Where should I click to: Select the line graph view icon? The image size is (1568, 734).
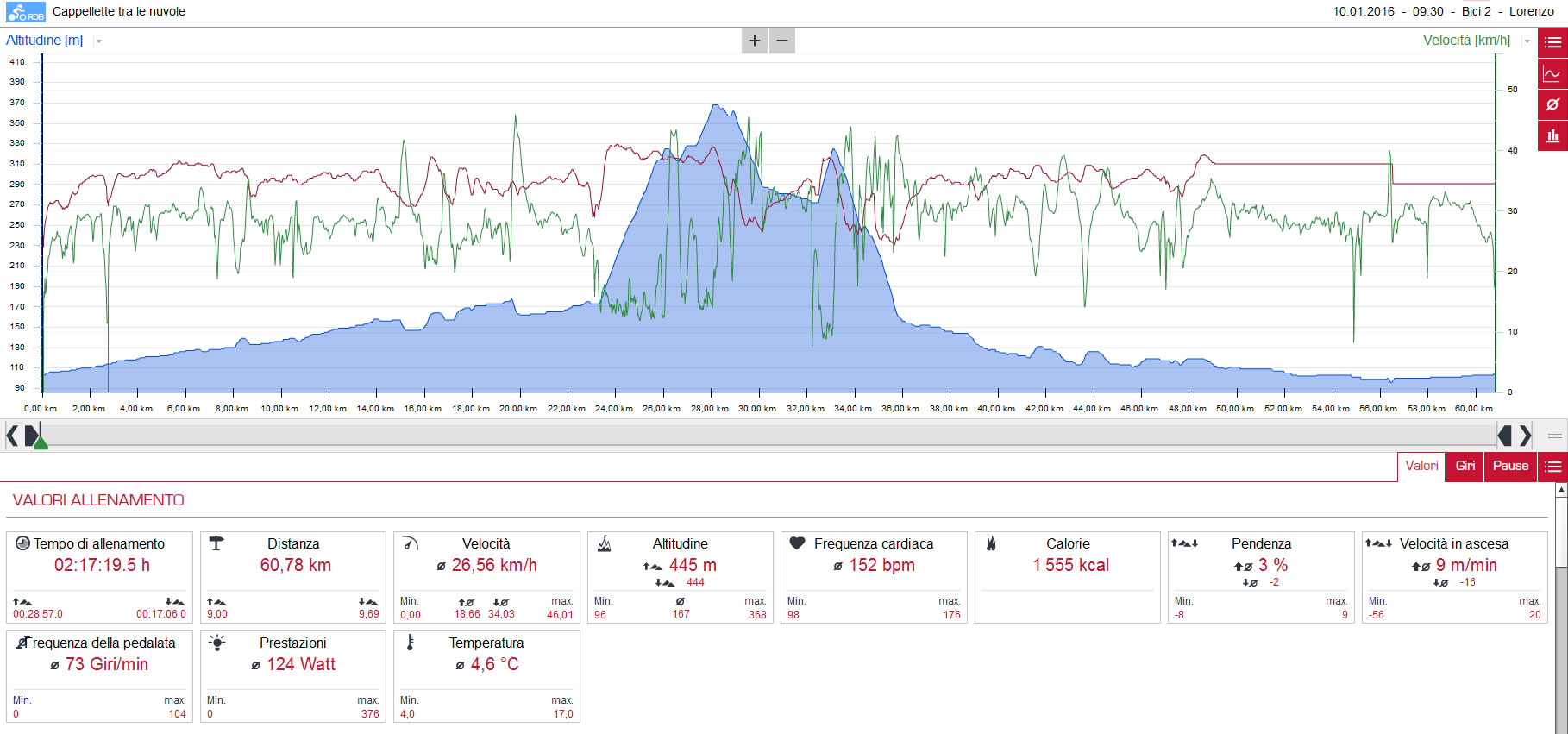pyautogui.click(x=1552, y=73)
